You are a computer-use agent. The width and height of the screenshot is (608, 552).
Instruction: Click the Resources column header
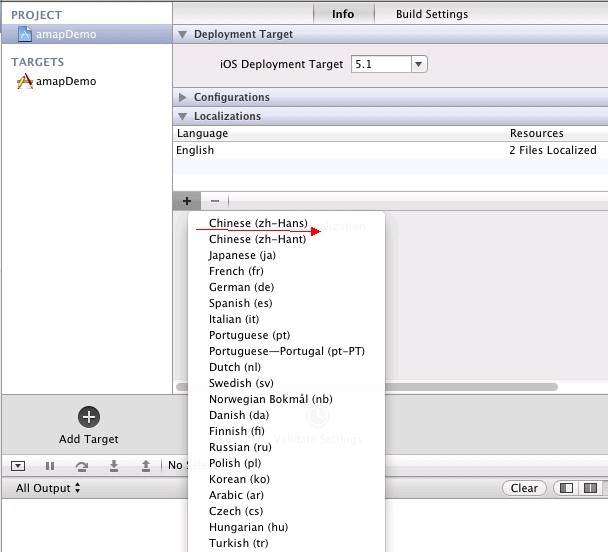537,133
